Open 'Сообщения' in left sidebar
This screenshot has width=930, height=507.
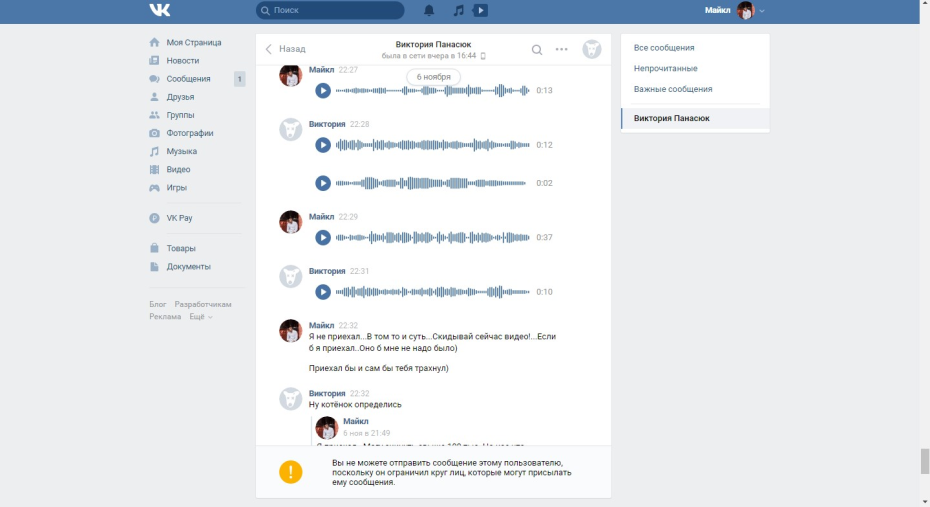pyautogui.click(x=188, y=79)
